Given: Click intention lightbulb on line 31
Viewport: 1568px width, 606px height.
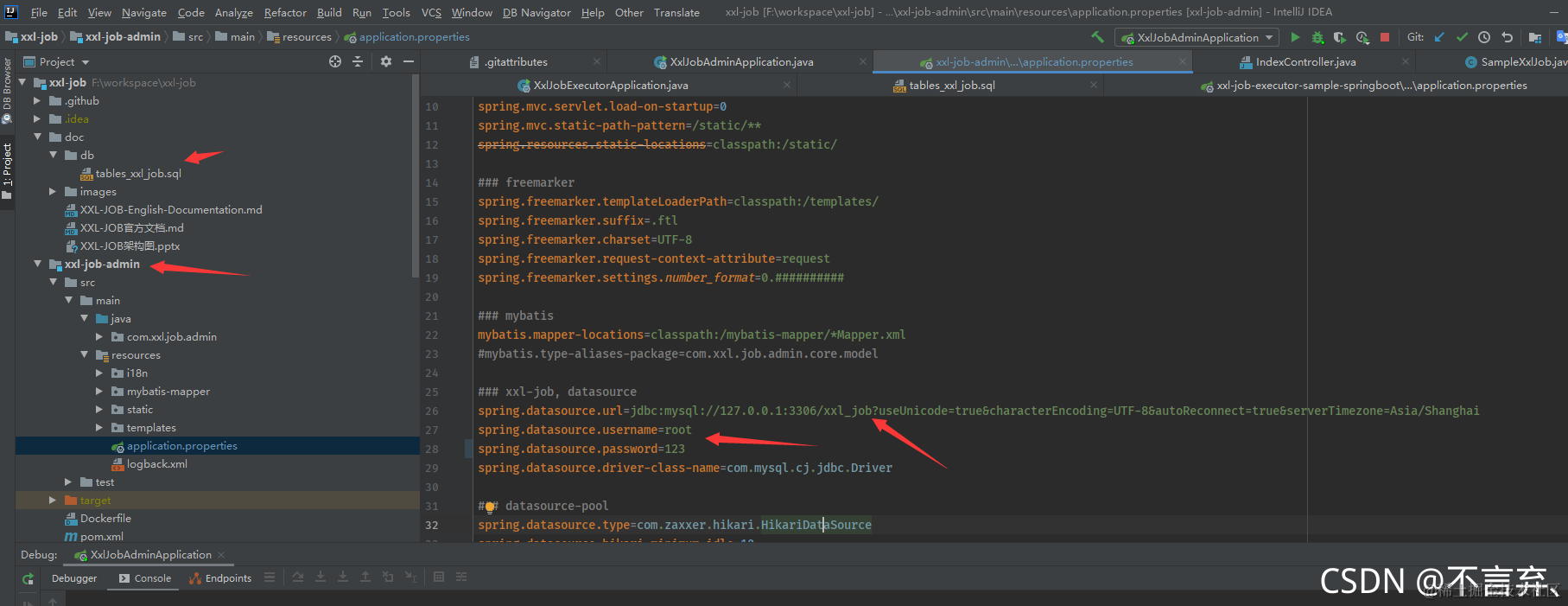Looking at the screenshot, I should 490,507.
